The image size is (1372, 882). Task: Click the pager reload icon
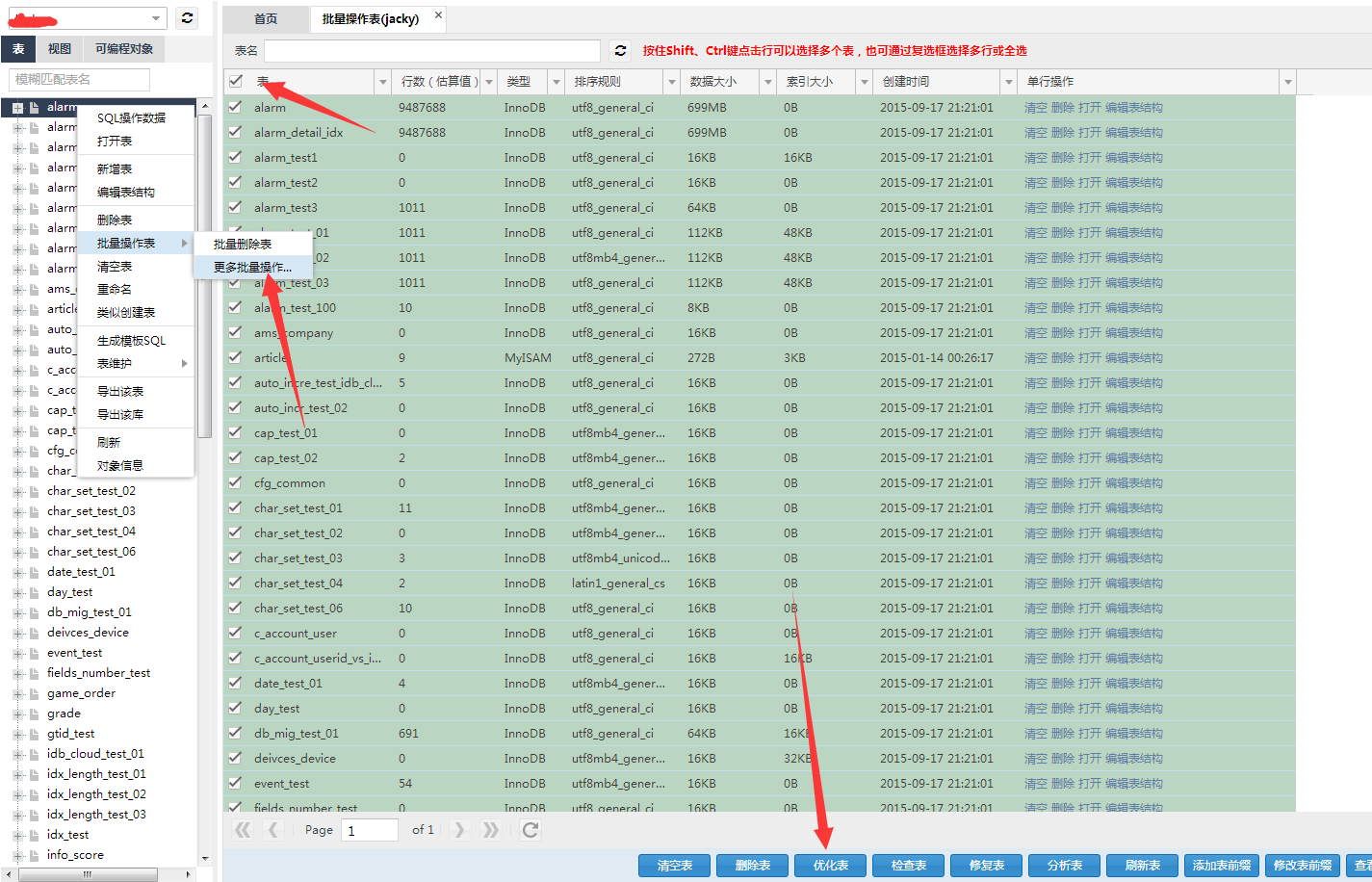(531, 830)
